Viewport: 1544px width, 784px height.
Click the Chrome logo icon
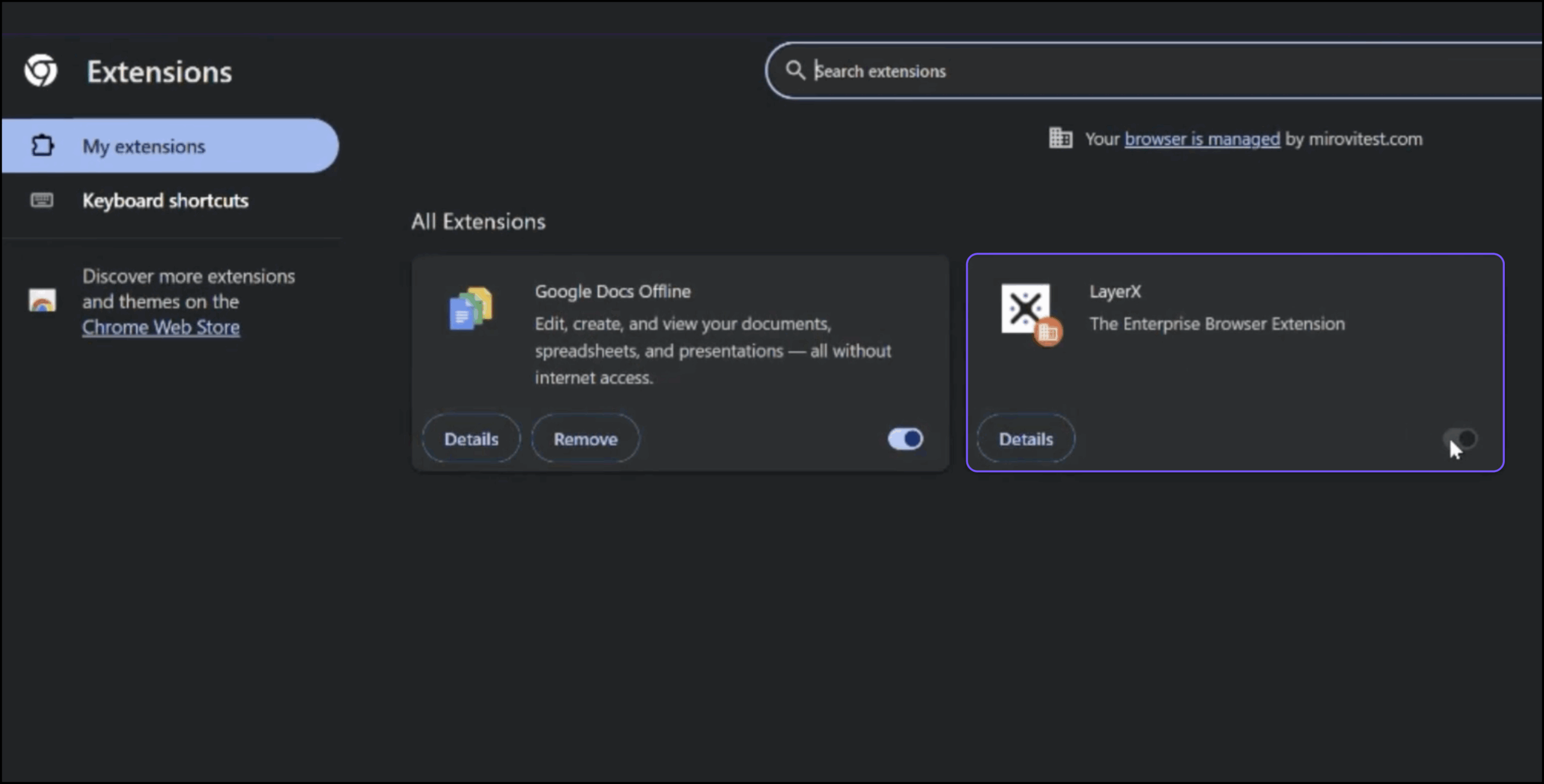click(41, 71)
